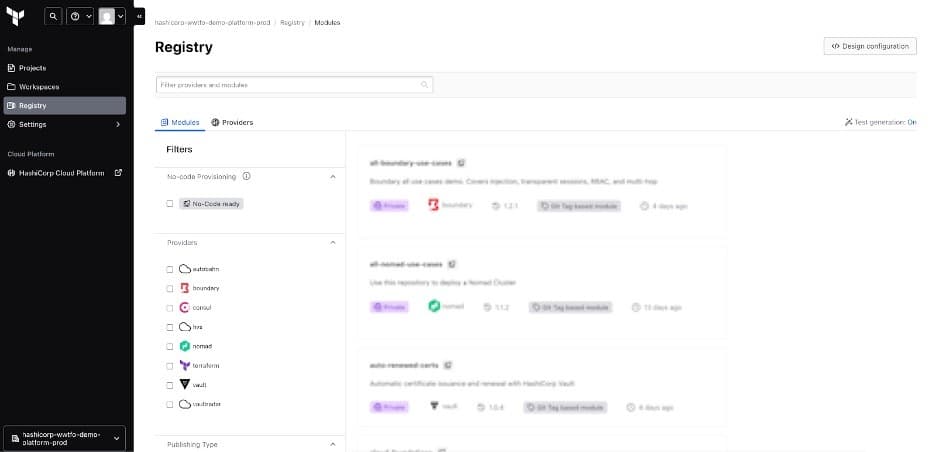Click the copy icon next to all-boundary-use-cases
The width and height of the screenshot is (936, 452).
tap(462, 162)
